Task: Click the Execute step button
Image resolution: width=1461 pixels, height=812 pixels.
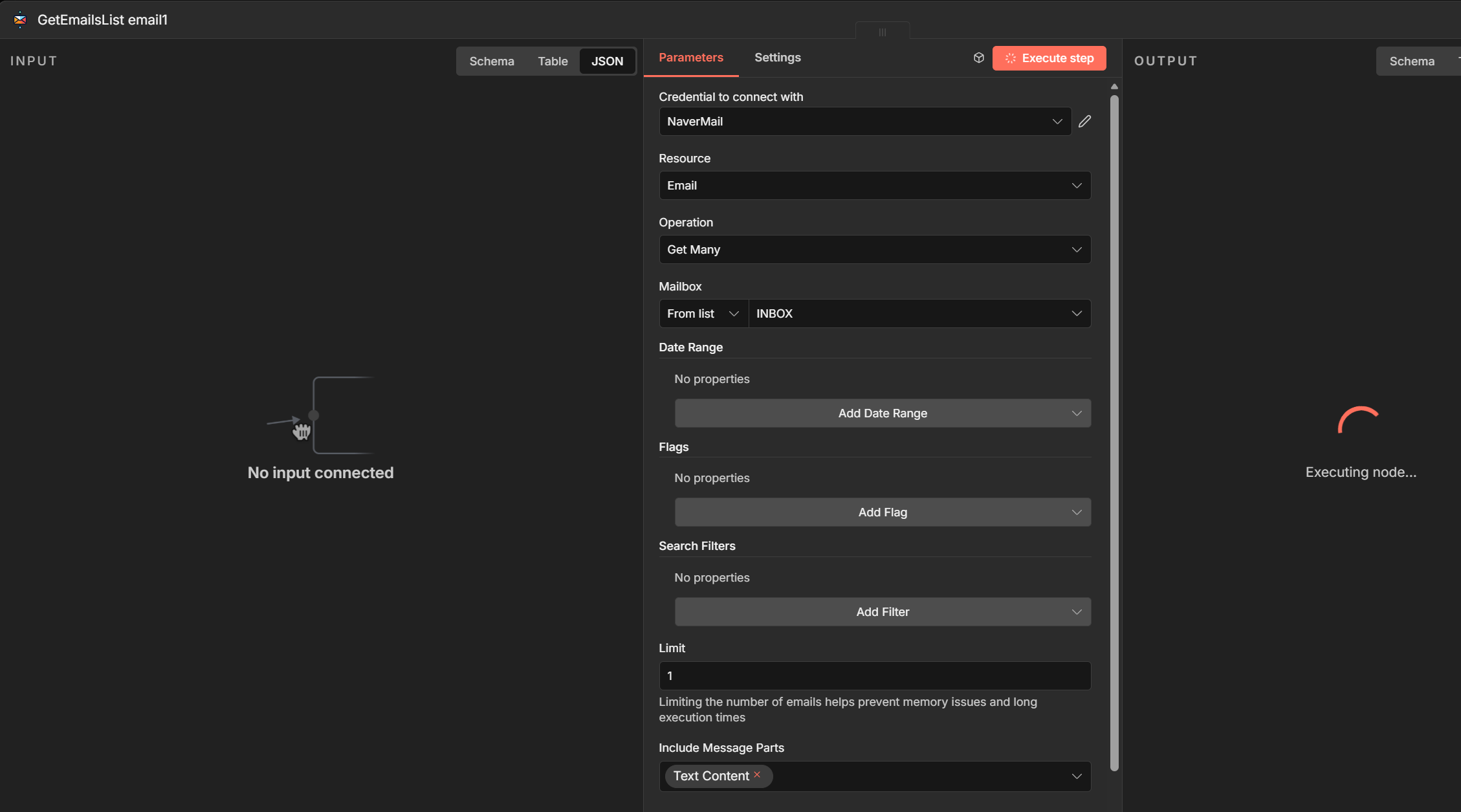Action: point(1048,58)
